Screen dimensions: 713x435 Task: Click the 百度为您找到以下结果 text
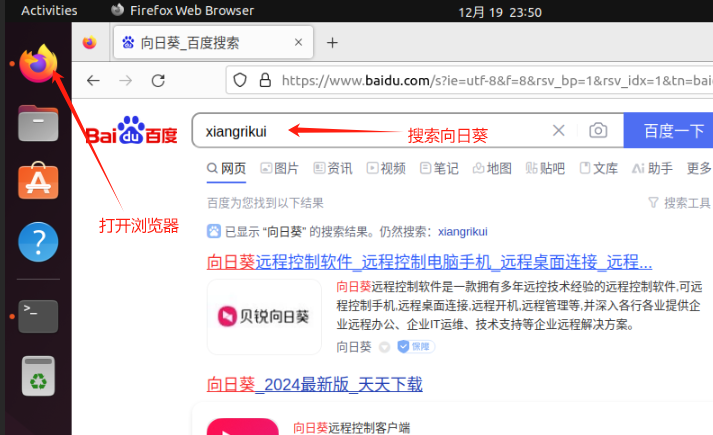(x=265, y=203)
